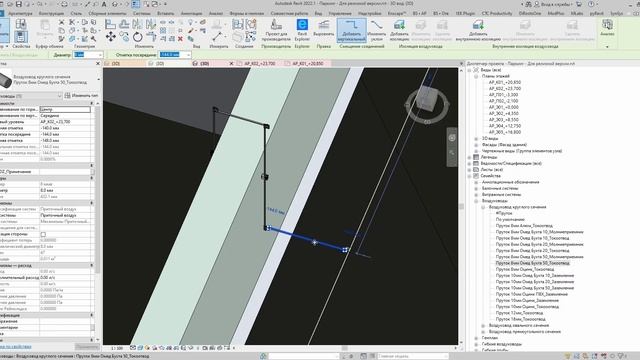The width and height of the screenshot is (640, 360).
Task: Click the red Delete X icon
Action: point(180,39)
